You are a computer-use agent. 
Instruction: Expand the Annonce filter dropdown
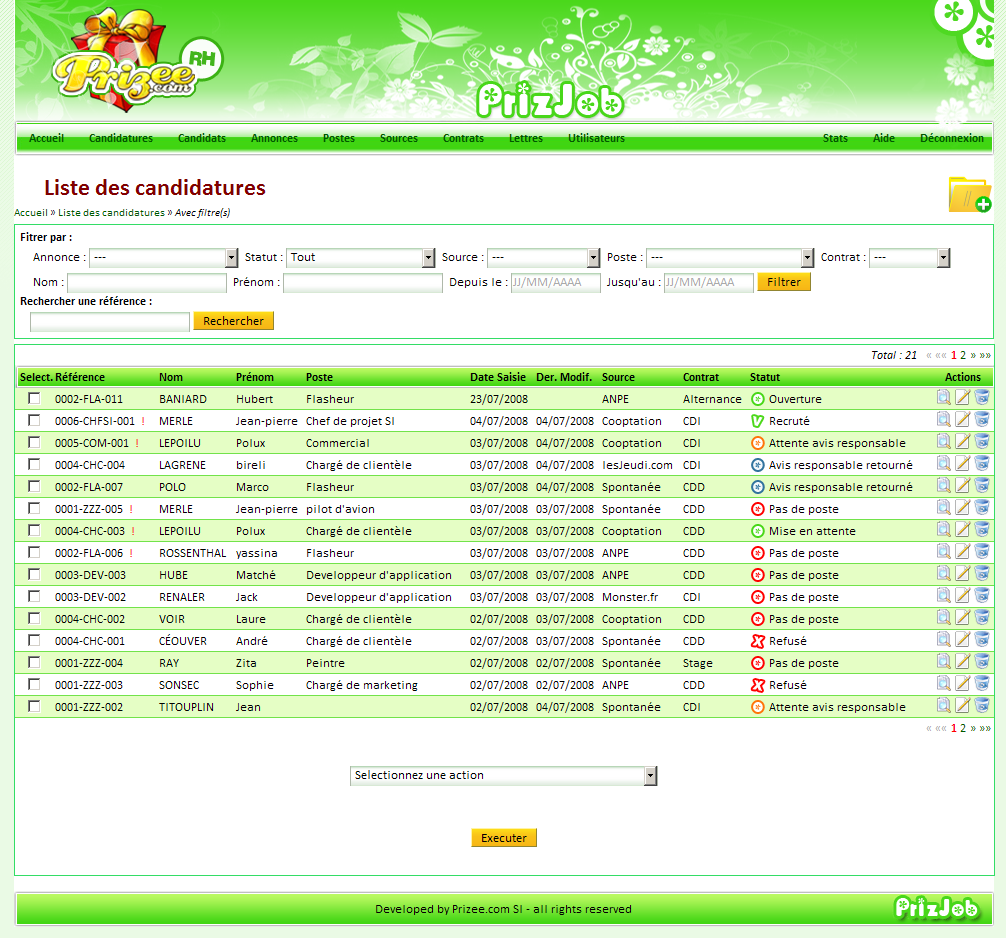[x=164, y=258]
